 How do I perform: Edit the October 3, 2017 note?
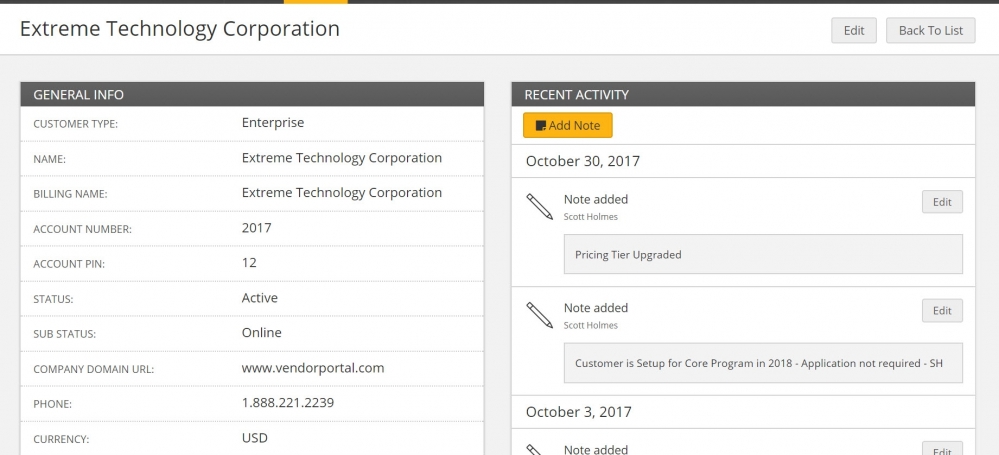point(942,449)
